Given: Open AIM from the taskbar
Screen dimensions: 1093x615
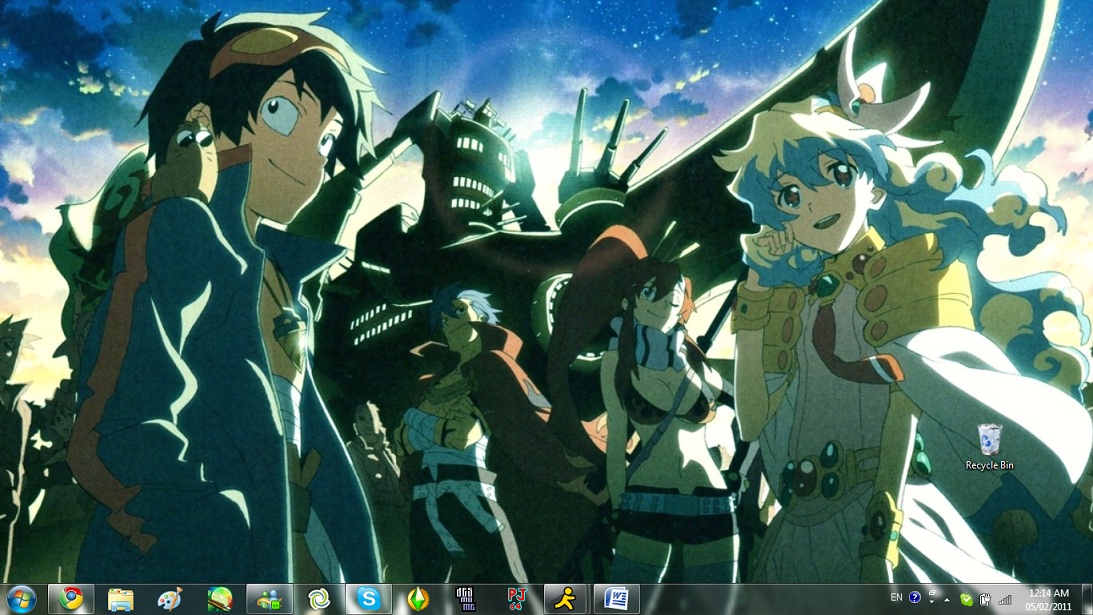Looking at the screenshot, I should [x=566, y=599].
